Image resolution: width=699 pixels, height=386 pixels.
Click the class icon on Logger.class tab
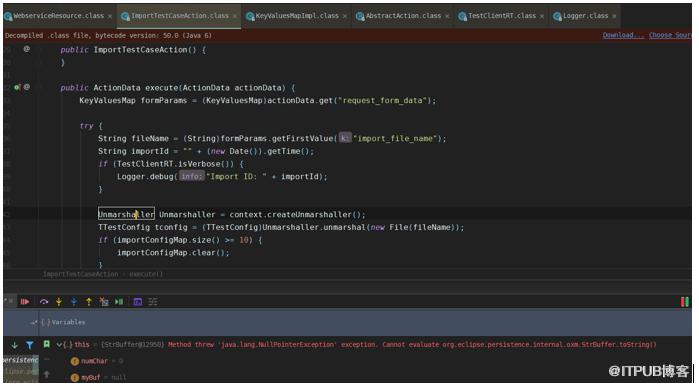557,16
